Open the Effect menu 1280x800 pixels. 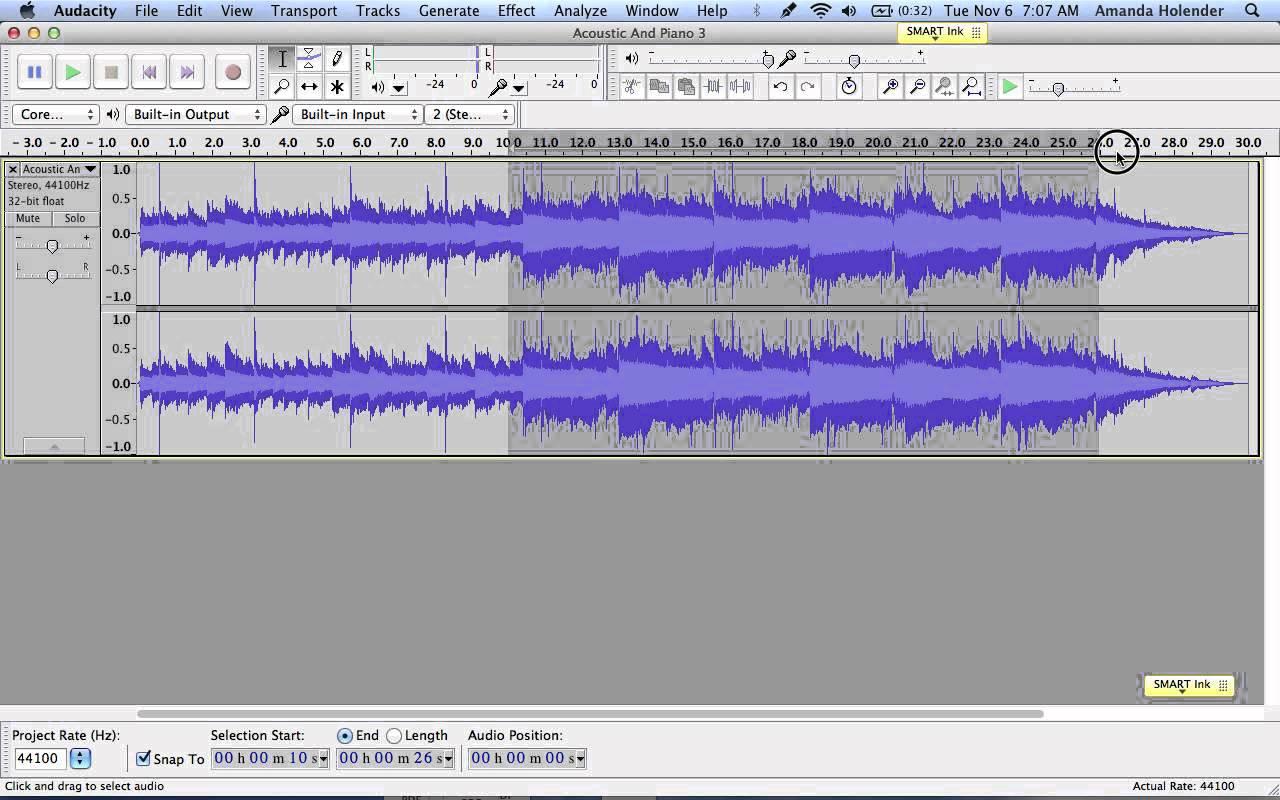pos(516,11)
